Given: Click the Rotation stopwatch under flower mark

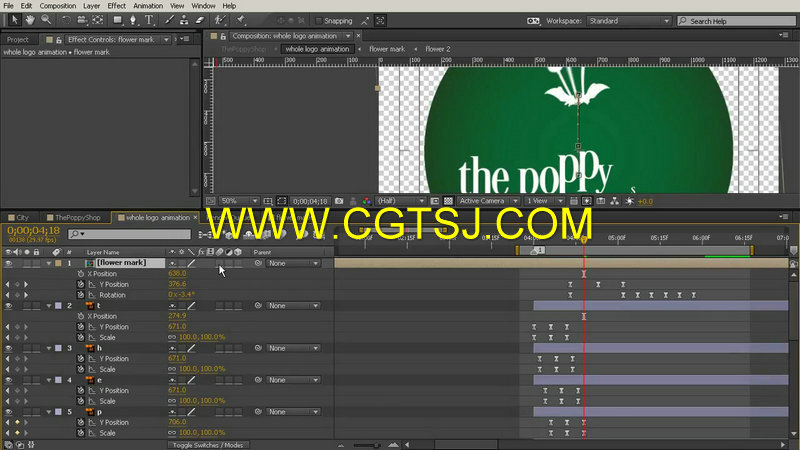Looking at the screenshot, I should 81,295.
